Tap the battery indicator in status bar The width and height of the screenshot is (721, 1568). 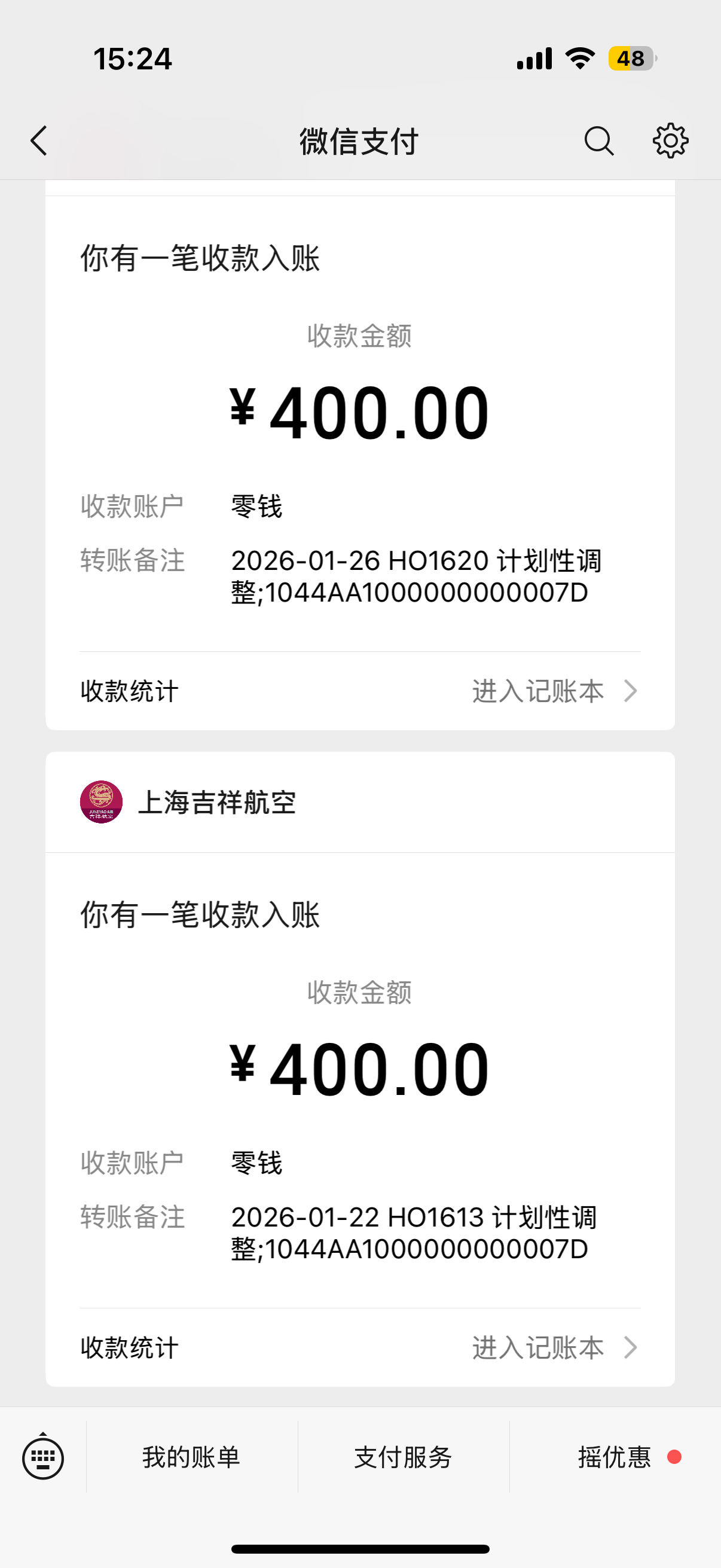[631, 59]
